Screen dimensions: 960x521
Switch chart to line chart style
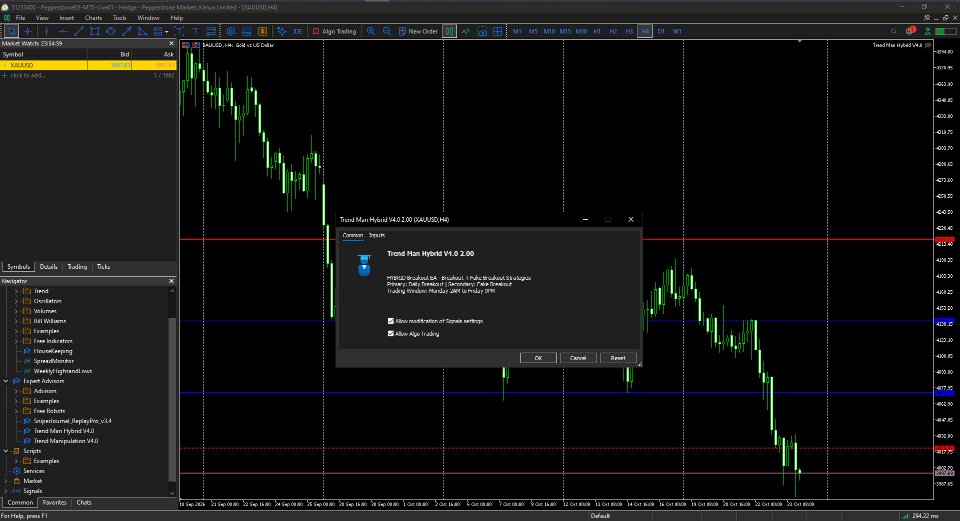(466, 31)
